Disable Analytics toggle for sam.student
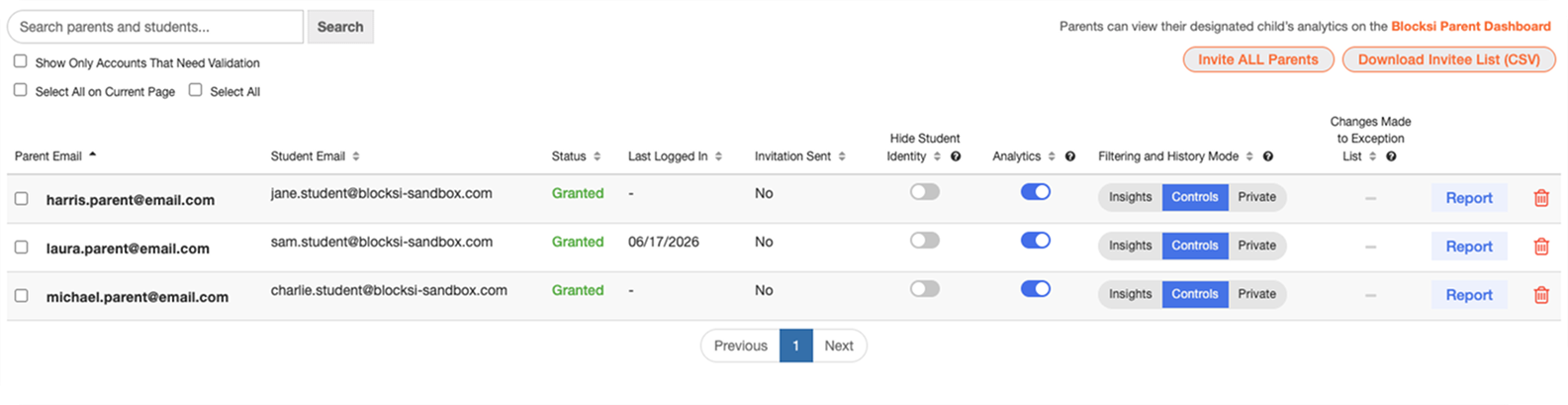The image size is (1568, 405). point(1036,241)
